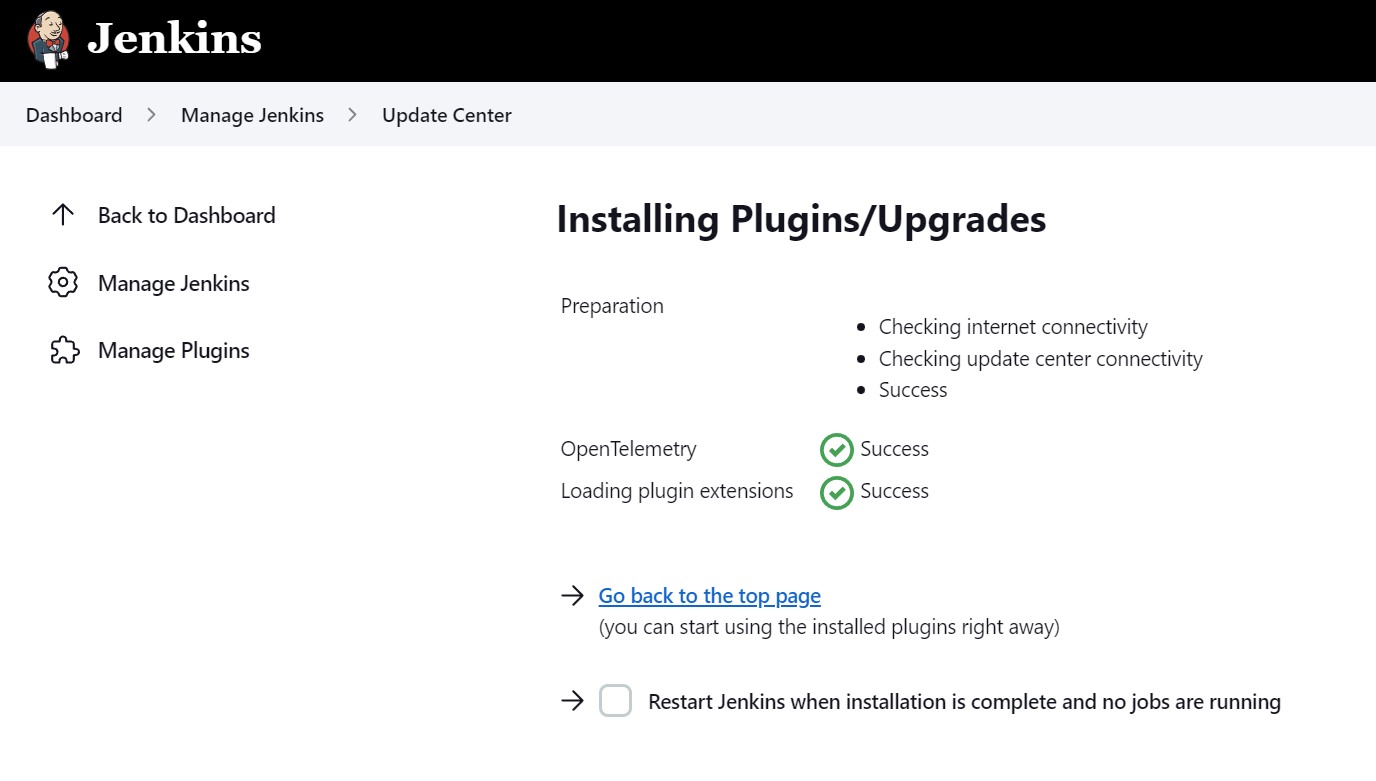Click the arrow icon before Go back link

click(x=572, y=596)
